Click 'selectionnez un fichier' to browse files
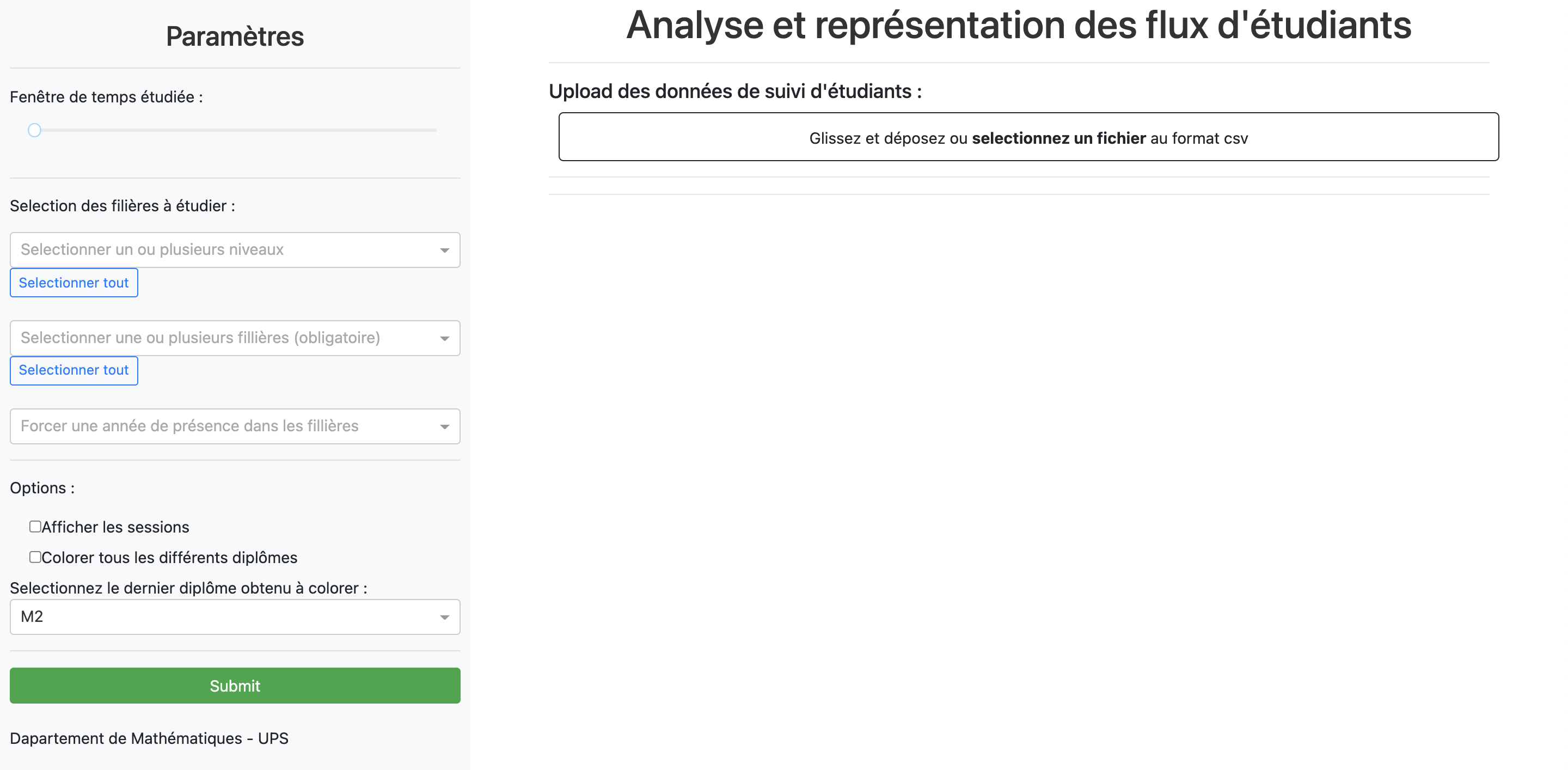The image size is (1568, 770). click(1059, 138)
